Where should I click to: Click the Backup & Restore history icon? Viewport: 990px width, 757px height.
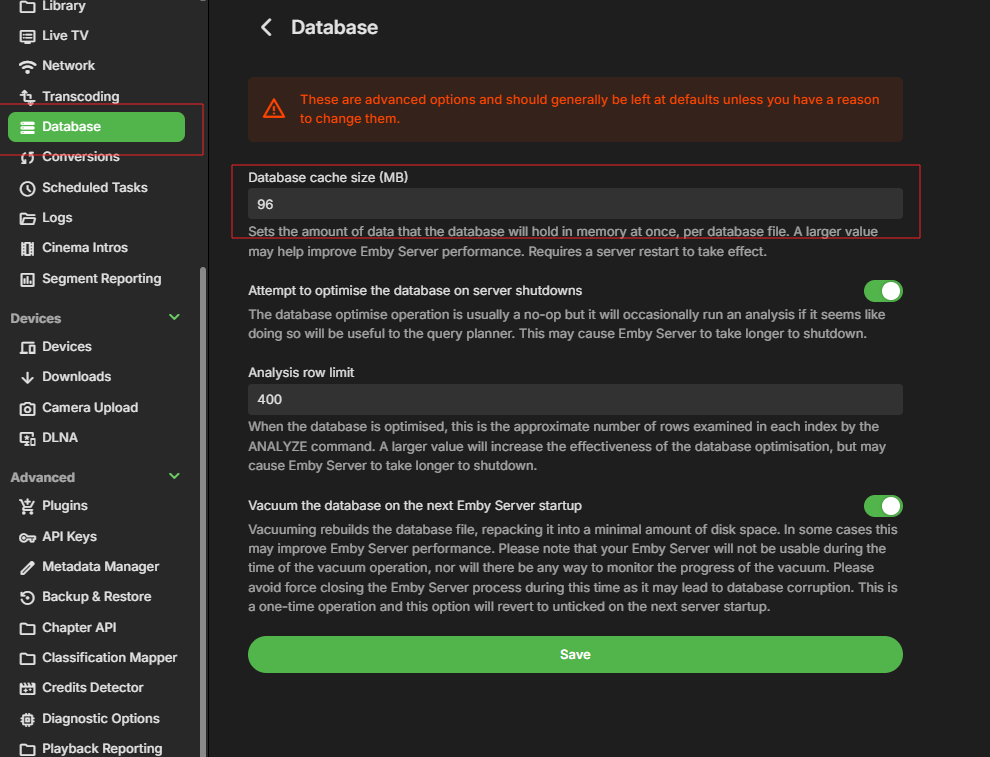[x=28, y=597]
